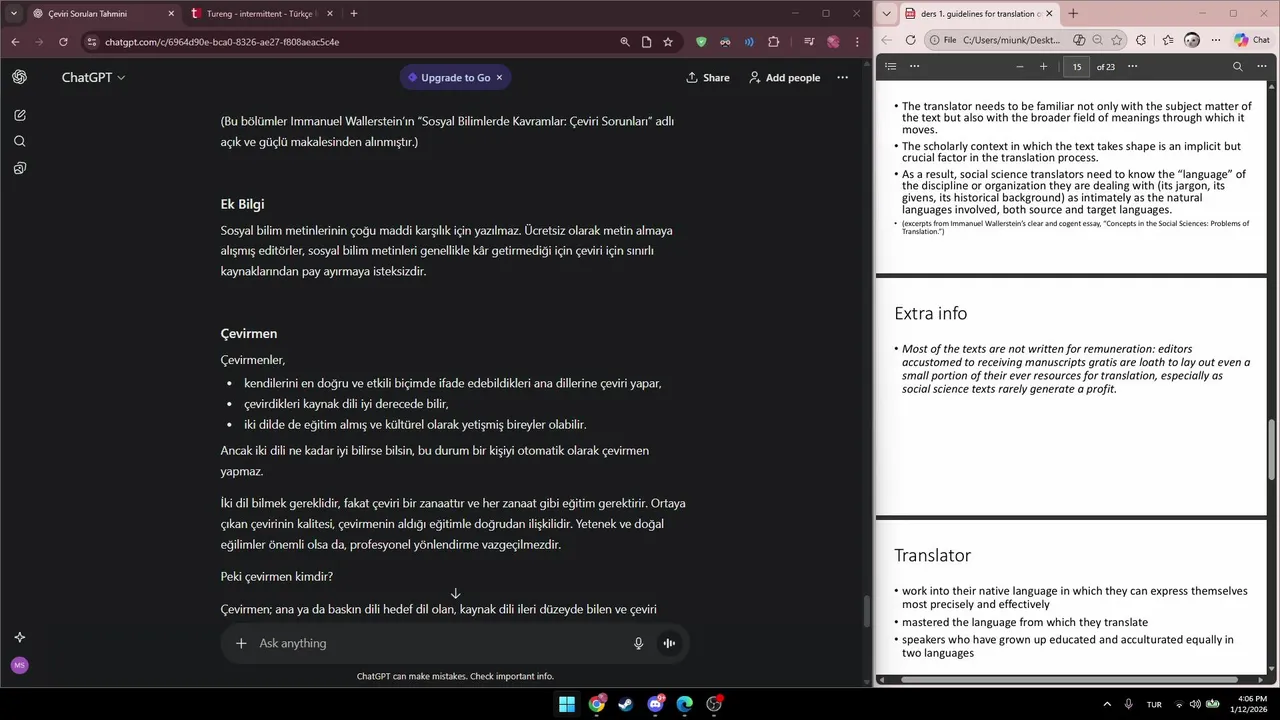The width and height of the screenshot is (1280, 720).
Task: Click the ChatGPT conversation scrollbar thumb
Action: [868, 612]
